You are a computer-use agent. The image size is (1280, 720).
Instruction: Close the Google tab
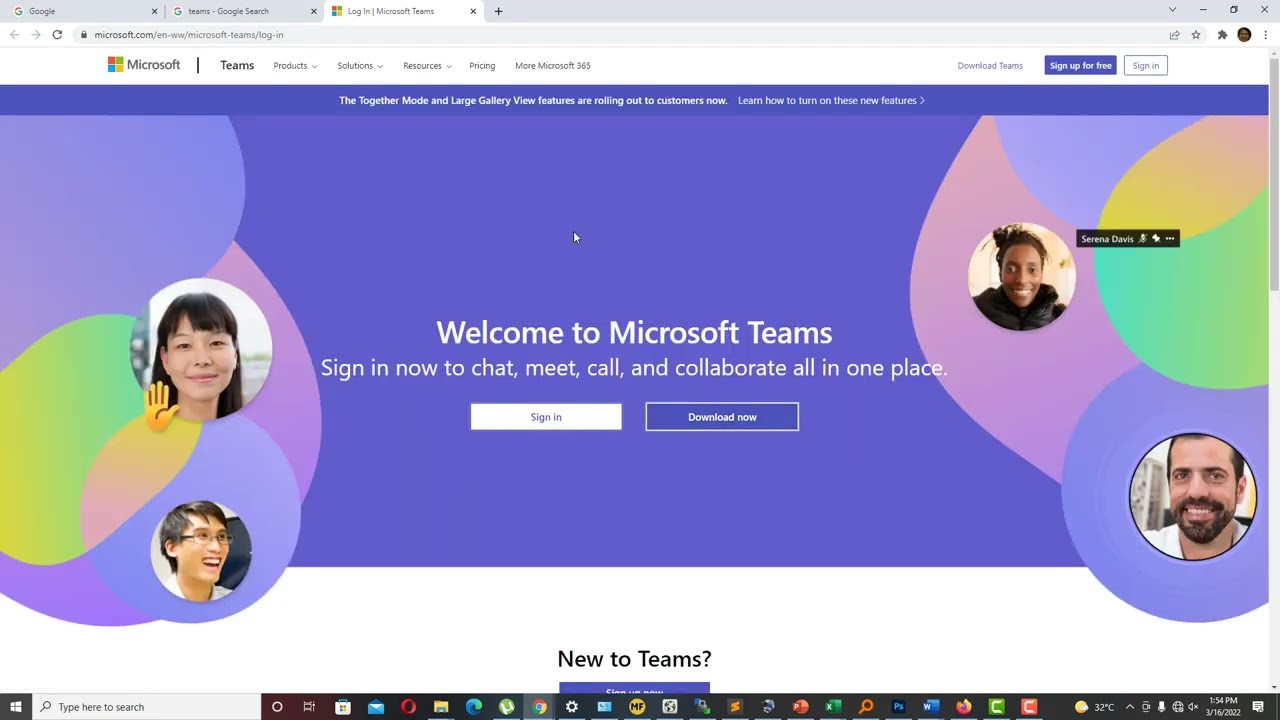tap(154, 11)
